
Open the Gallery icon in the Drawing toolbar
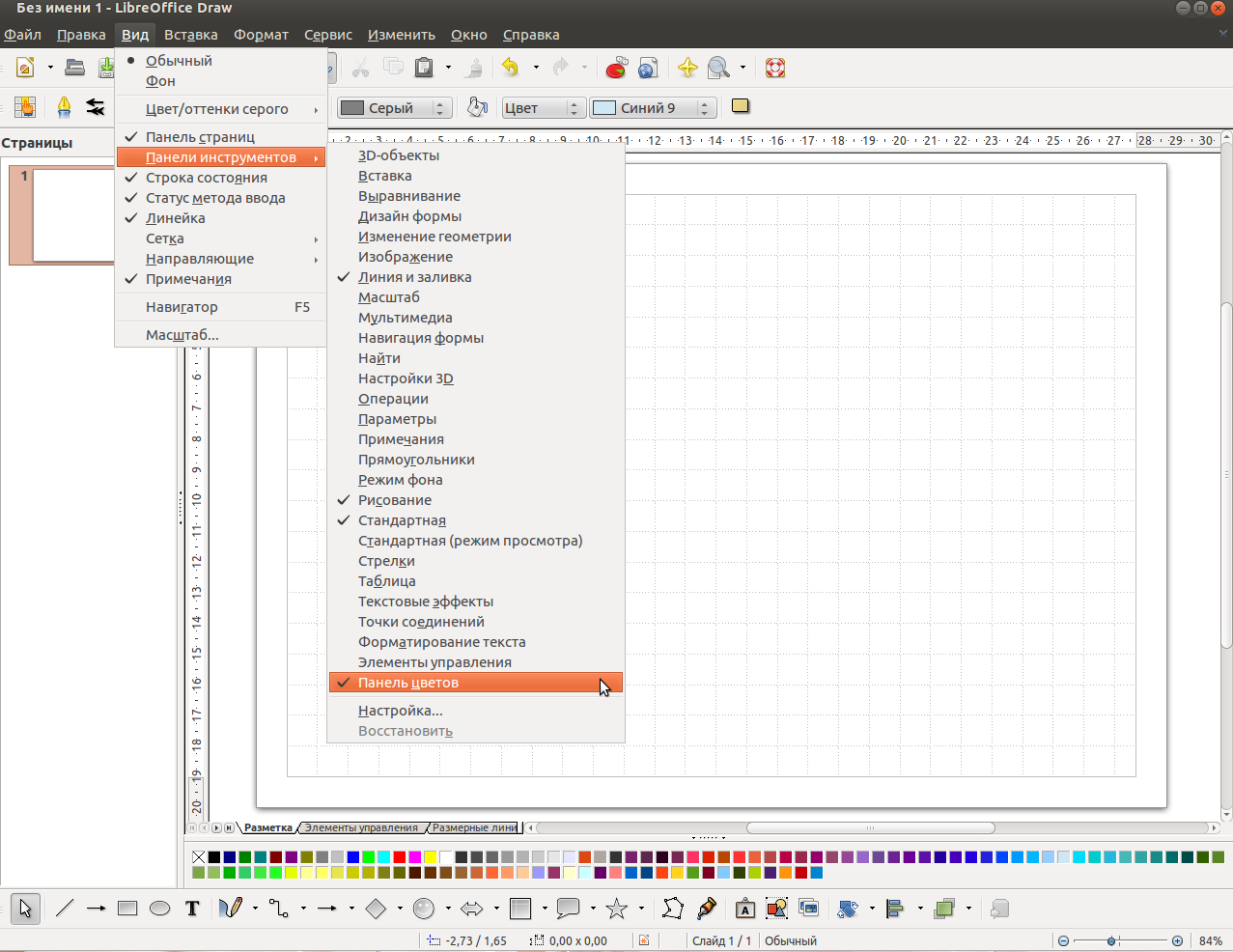[809, 909]
